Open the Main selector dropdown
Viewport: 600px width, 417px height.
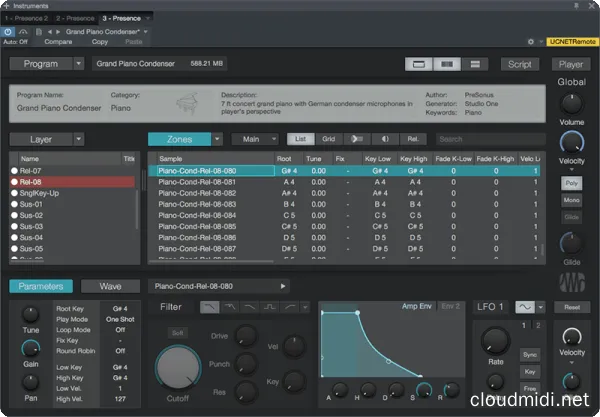[255, 139]
